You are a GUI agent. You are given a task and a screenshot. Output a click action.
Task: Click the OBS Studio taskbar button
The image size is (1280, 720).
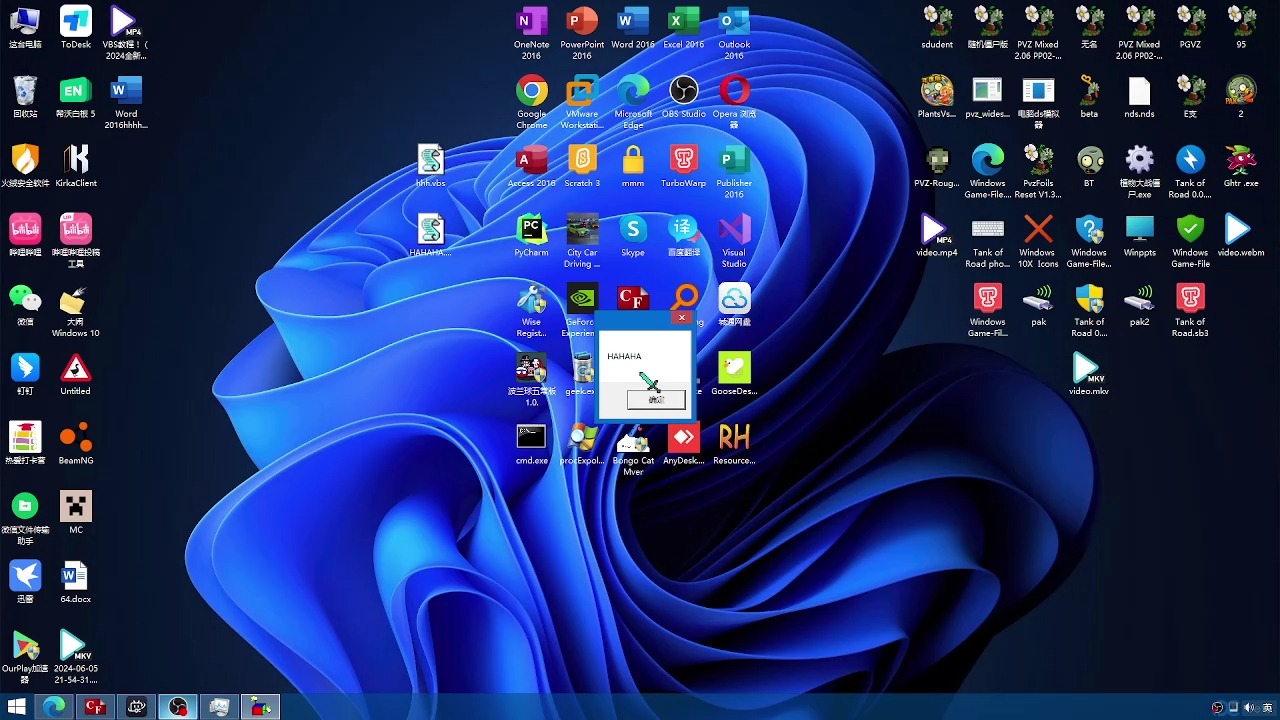(x=178, y=707)
